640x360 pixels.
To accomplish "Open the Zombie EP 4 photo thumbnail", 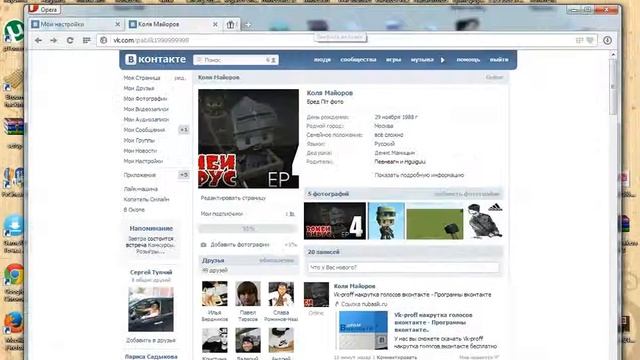I will [335, 221].
